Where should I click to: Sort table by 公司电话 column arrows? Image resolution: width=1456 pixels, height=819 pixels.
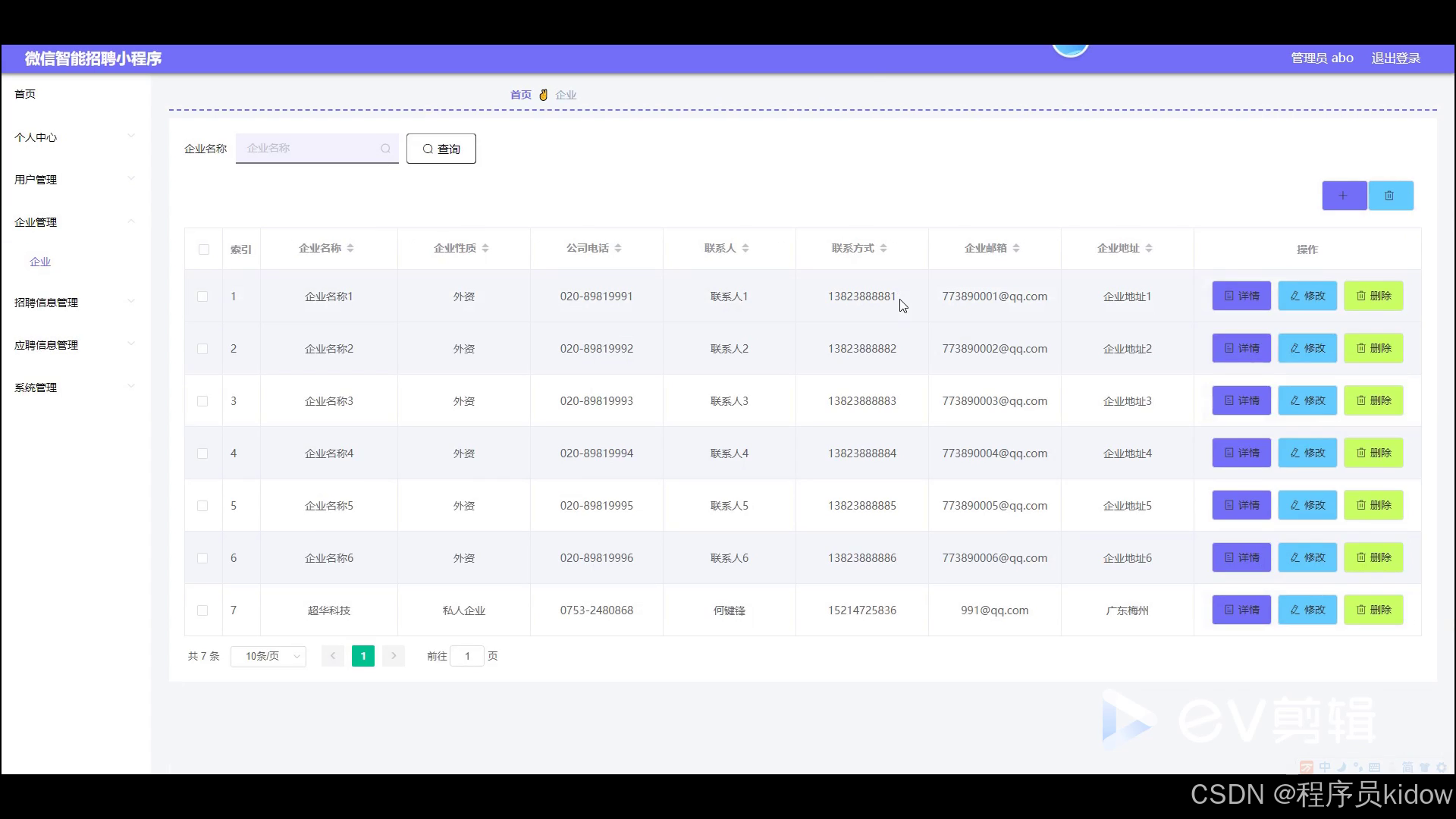click(x=618, y=249)
